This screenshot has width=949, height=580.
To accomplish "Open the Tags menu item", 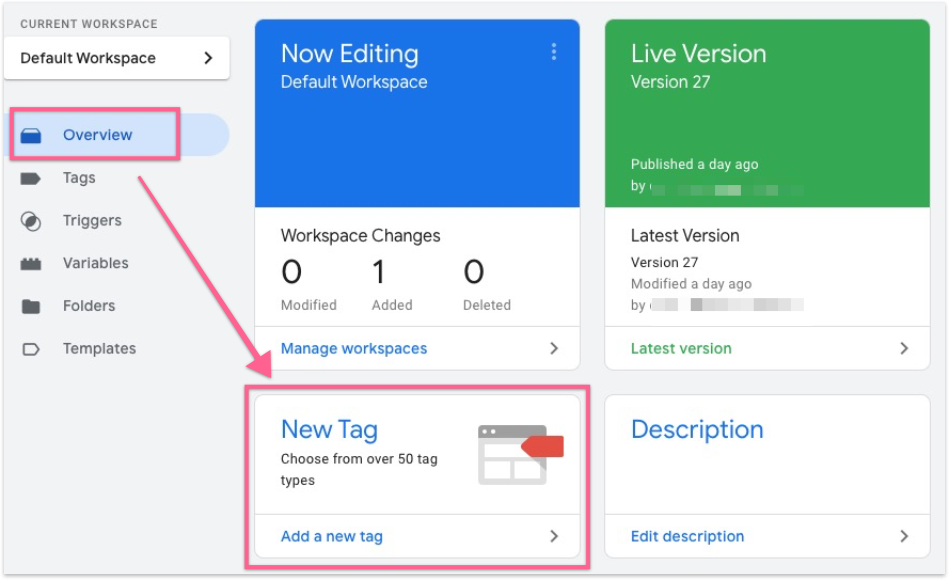I will pos(79,178).
